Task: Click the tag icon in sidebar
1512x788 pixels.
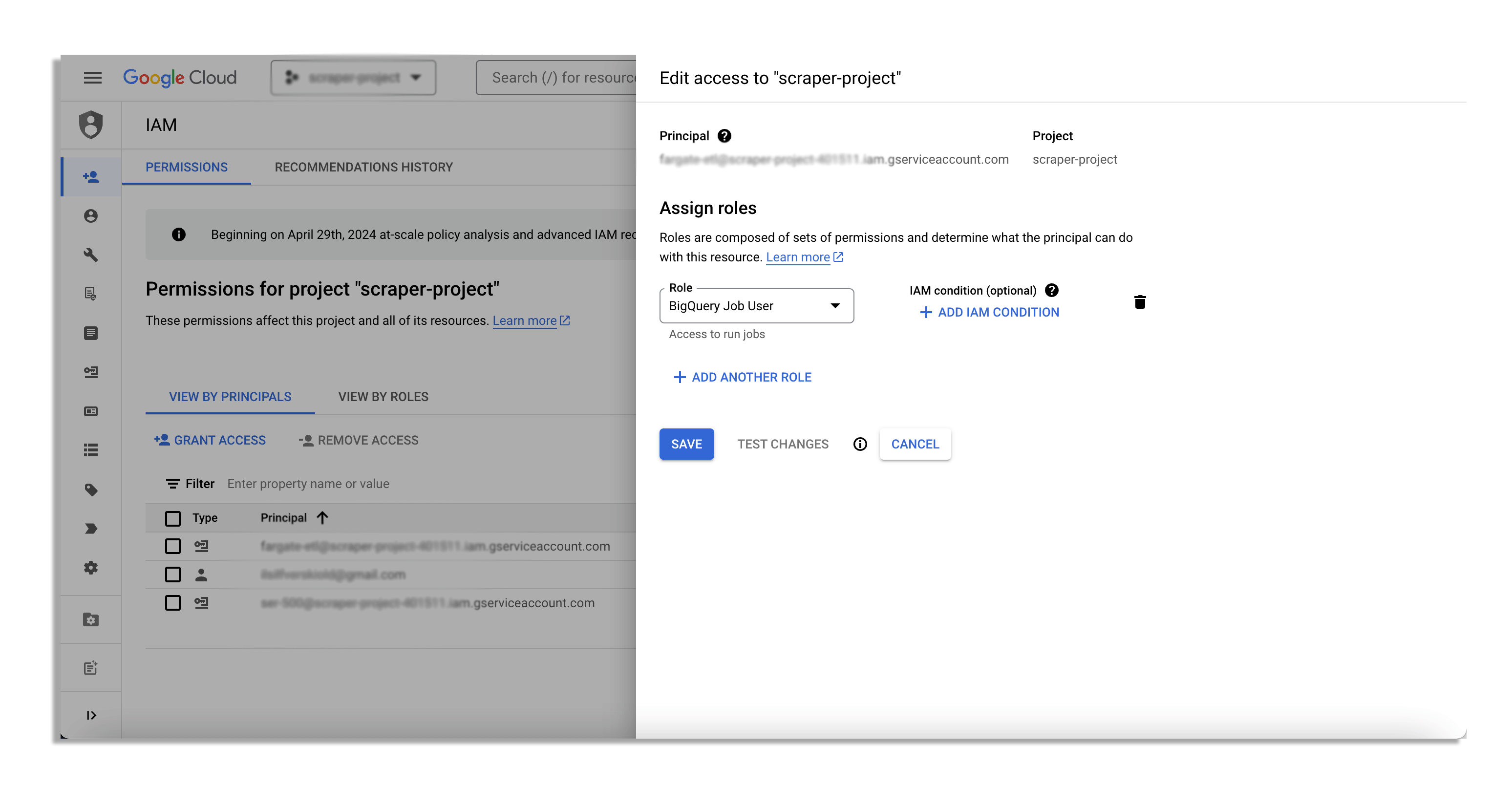Action: [x=91, y=490]
